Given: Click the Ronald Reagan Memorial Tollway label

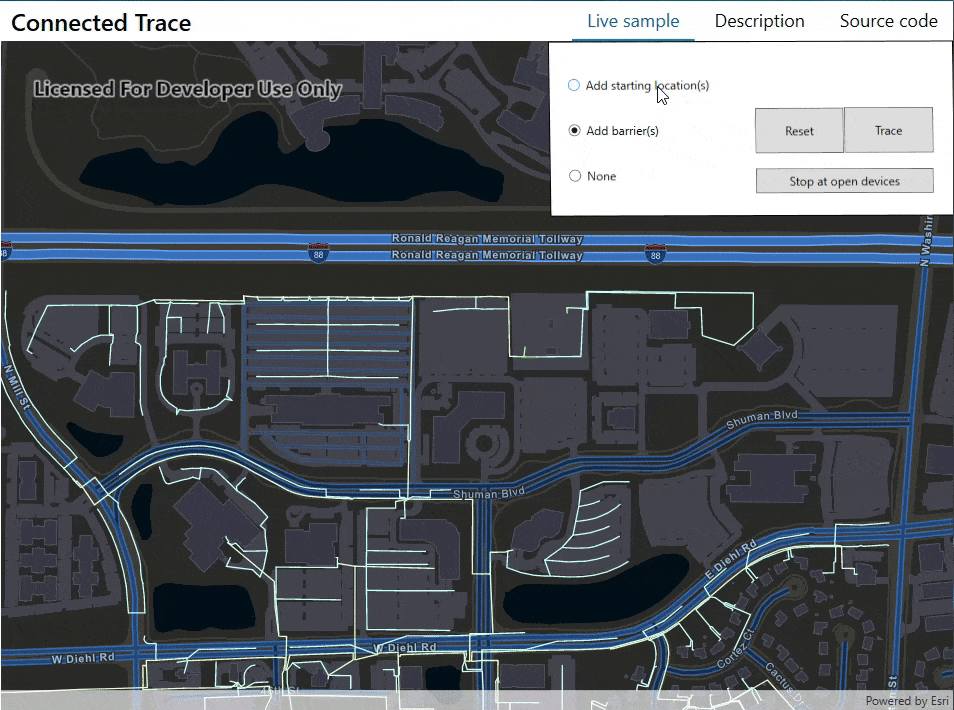Looking at the screenshot, I should click(x=487, y=239).
